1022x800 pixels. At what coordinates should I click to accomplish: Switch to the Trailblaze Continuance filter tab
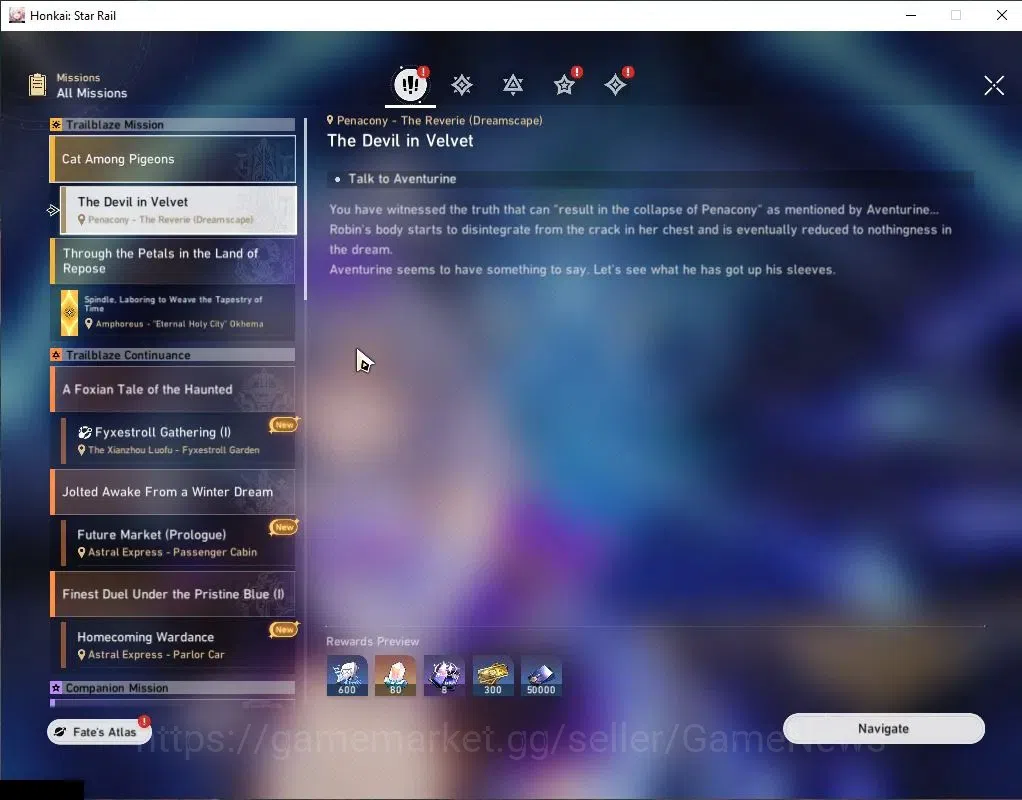pos(513,85)
